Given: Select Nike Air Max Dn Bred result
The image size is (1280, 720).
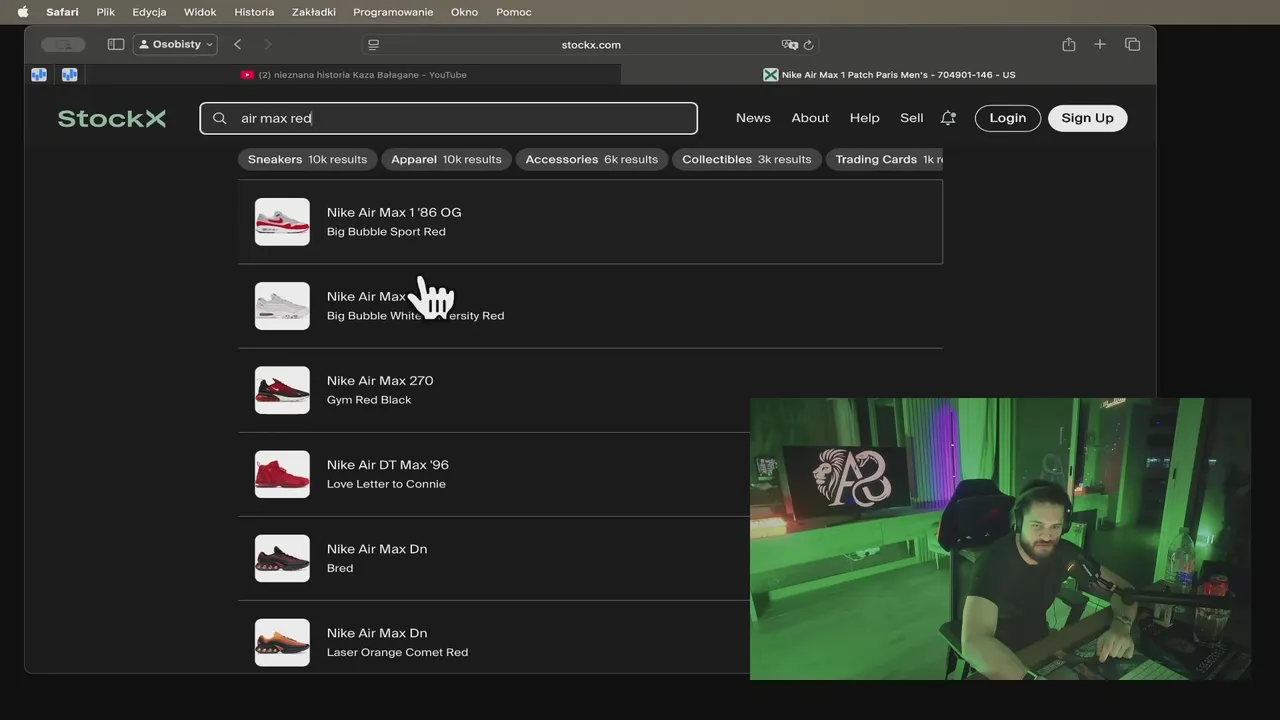Looking at the screenshot, I should click(x=590, y=558).
